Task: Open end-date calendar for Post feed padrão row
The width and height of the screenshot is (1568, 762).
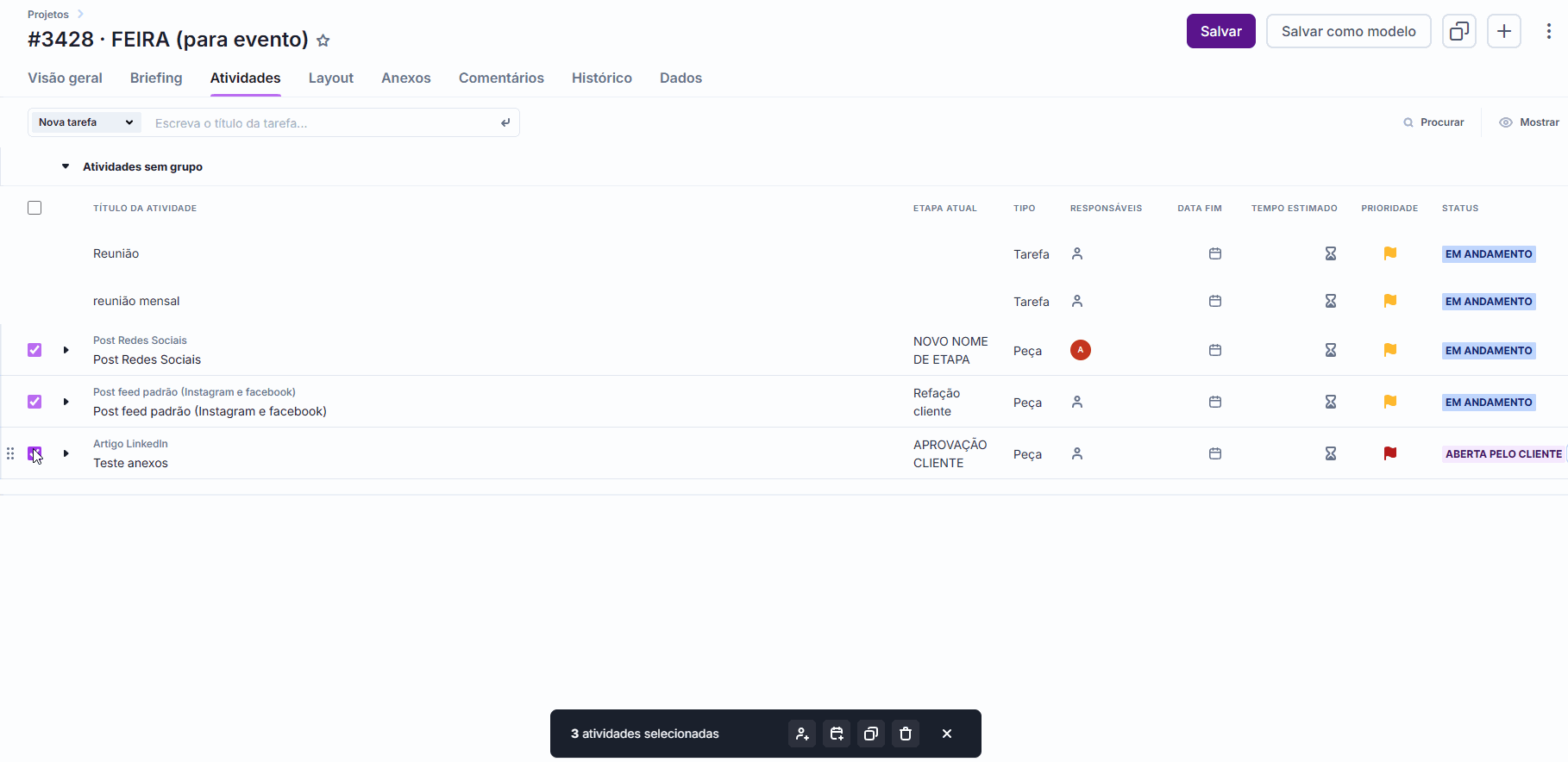Action: 1215,402
